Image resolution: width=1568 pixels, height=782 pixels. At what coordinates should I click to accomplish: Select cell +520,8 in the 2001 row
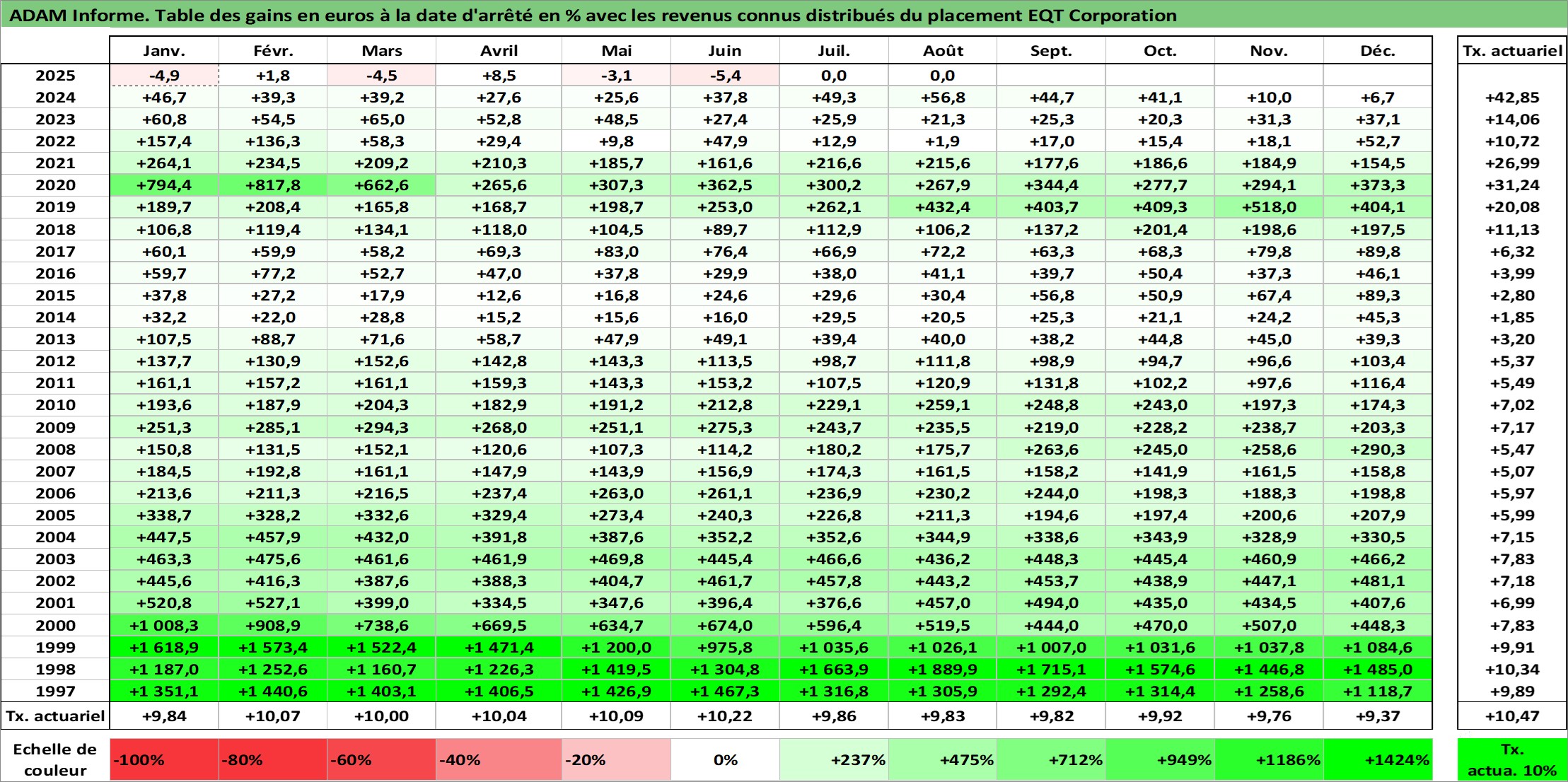coord(164,603)
